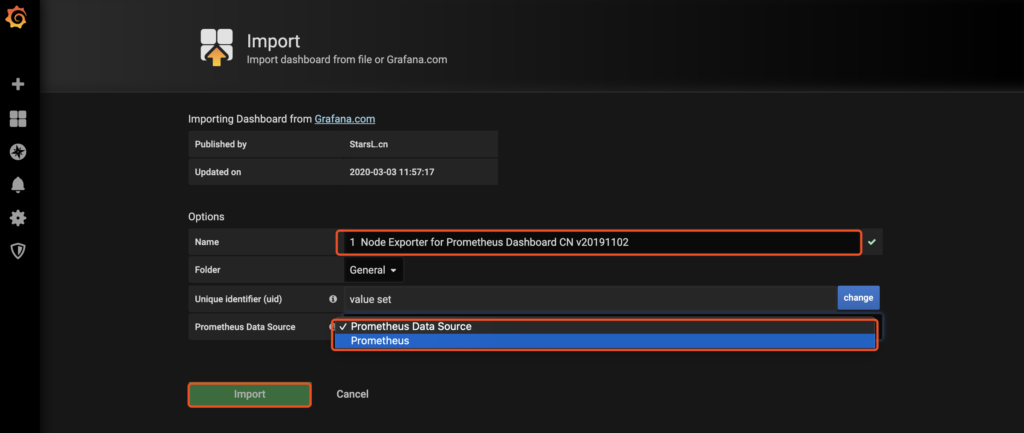Click the 'Published by' label
1024x433 pixels.
point(221,144)
